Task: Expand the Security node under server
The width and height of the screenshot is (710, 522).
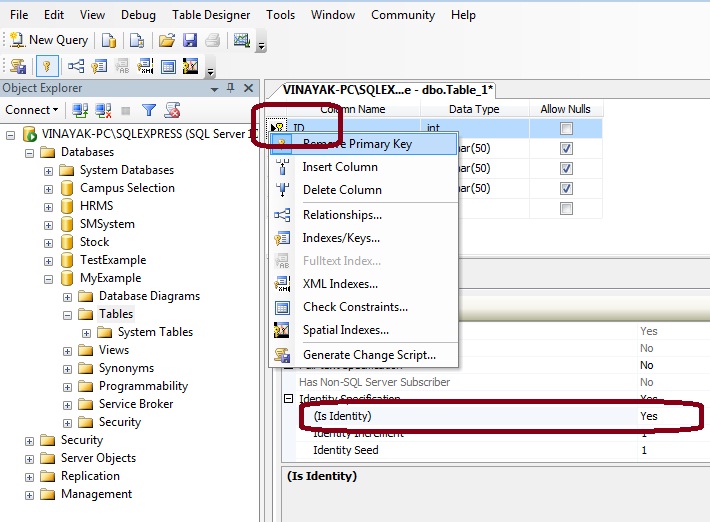Action: [x=29, y=440]
